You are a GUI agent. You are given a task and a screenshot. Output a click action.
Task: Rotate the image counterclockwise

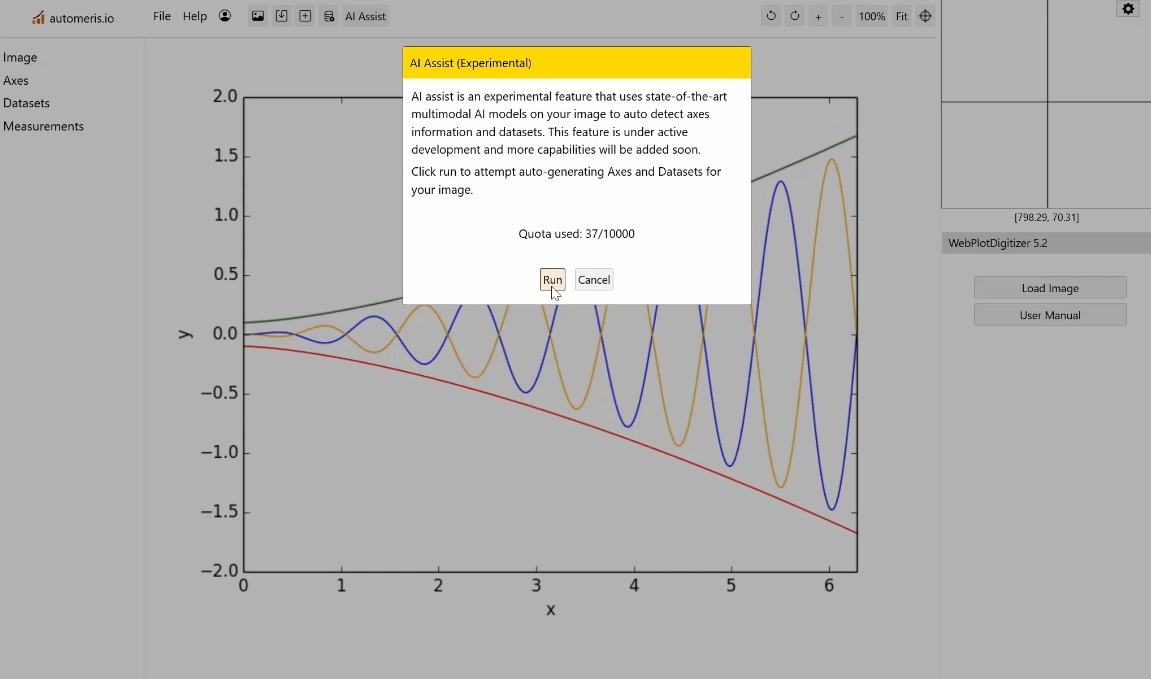(771, 16)
